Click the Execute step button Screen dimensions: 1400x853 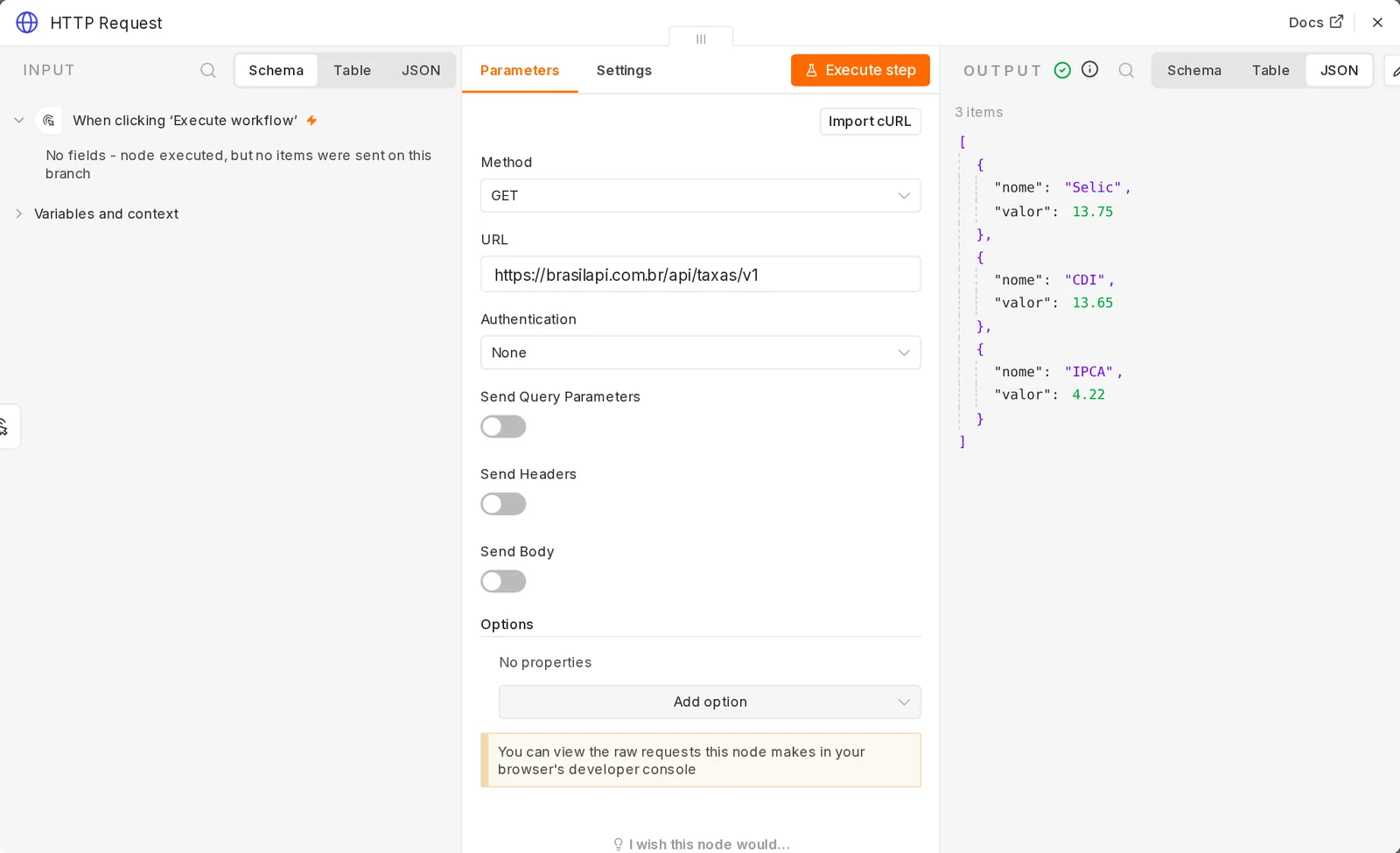[x=860, y=70]
